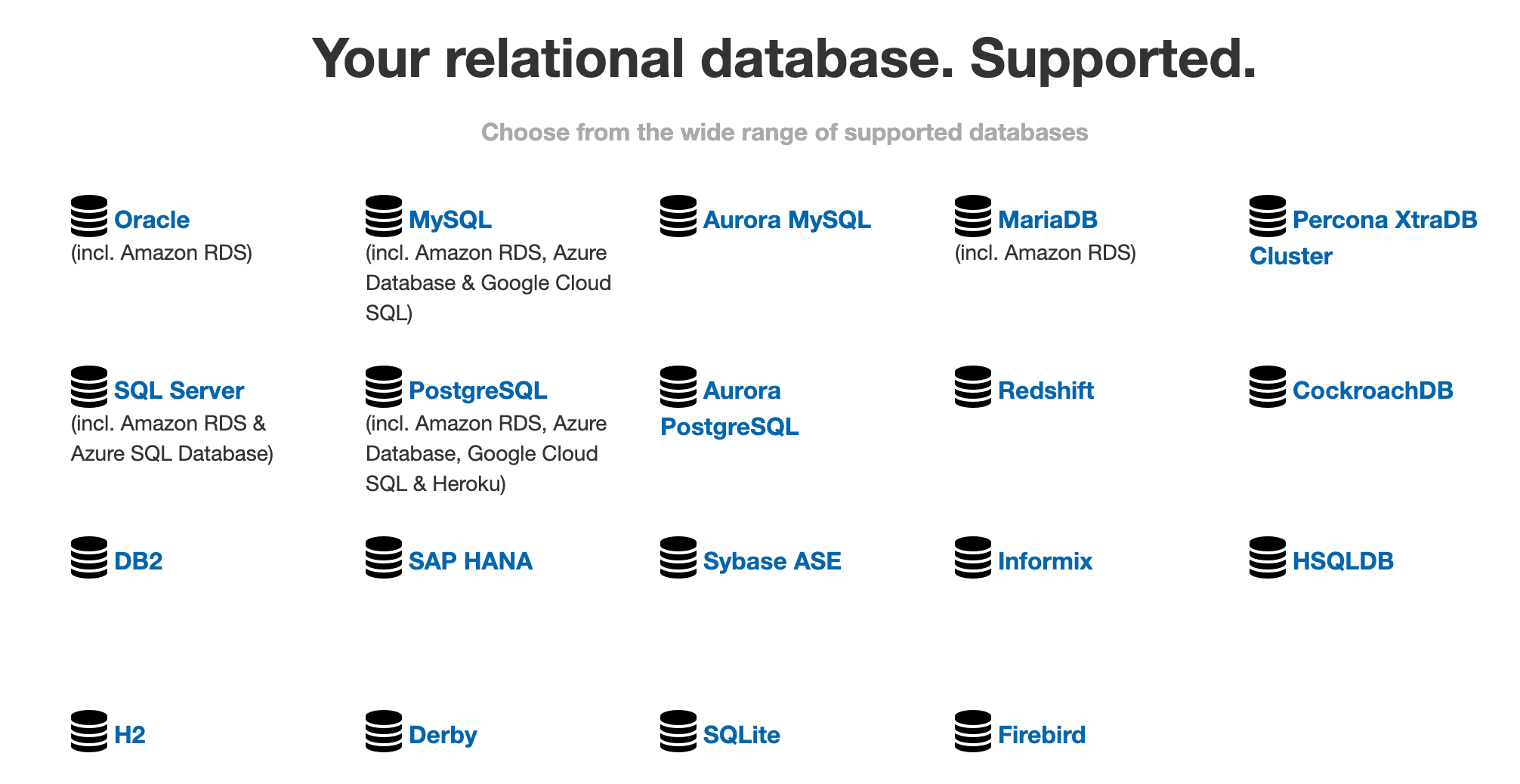This screenshot has width=1520, height=784.
Task: Click the database icon next to DB2
Action: click(89, 558)
